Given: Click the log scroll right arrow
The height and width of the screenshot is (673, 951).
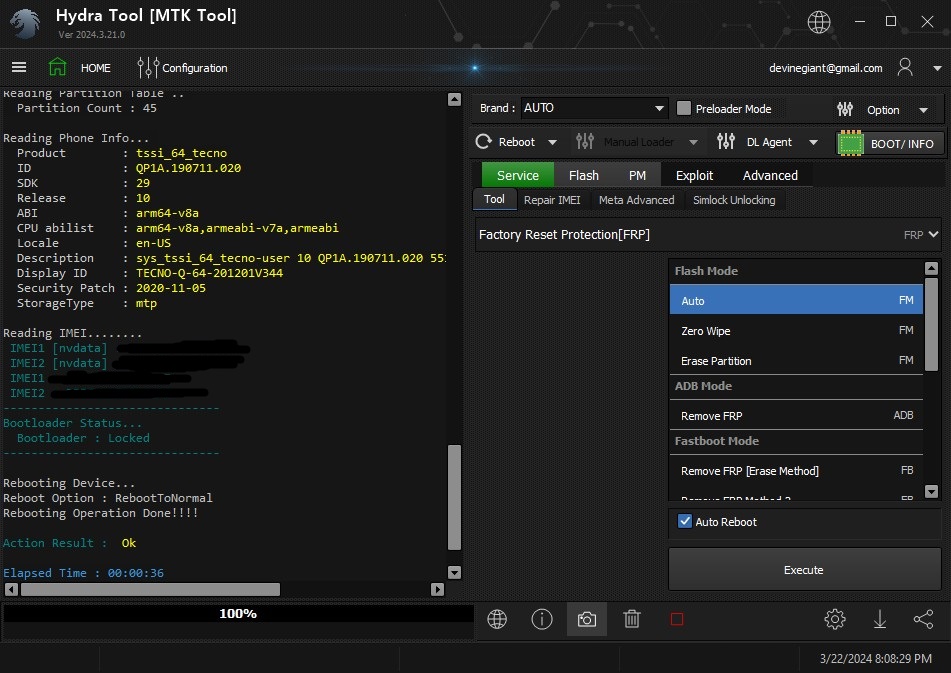Looking at the screenshot, I should [x=437, y=589].
